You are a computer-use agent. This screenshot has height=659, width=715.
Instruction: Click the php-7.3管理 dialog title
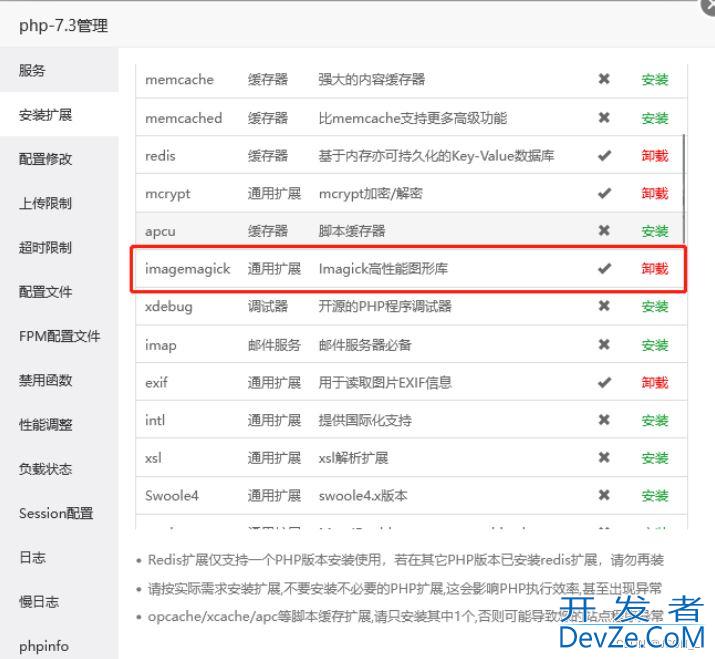pyautogui.click(x=63, y=26)
